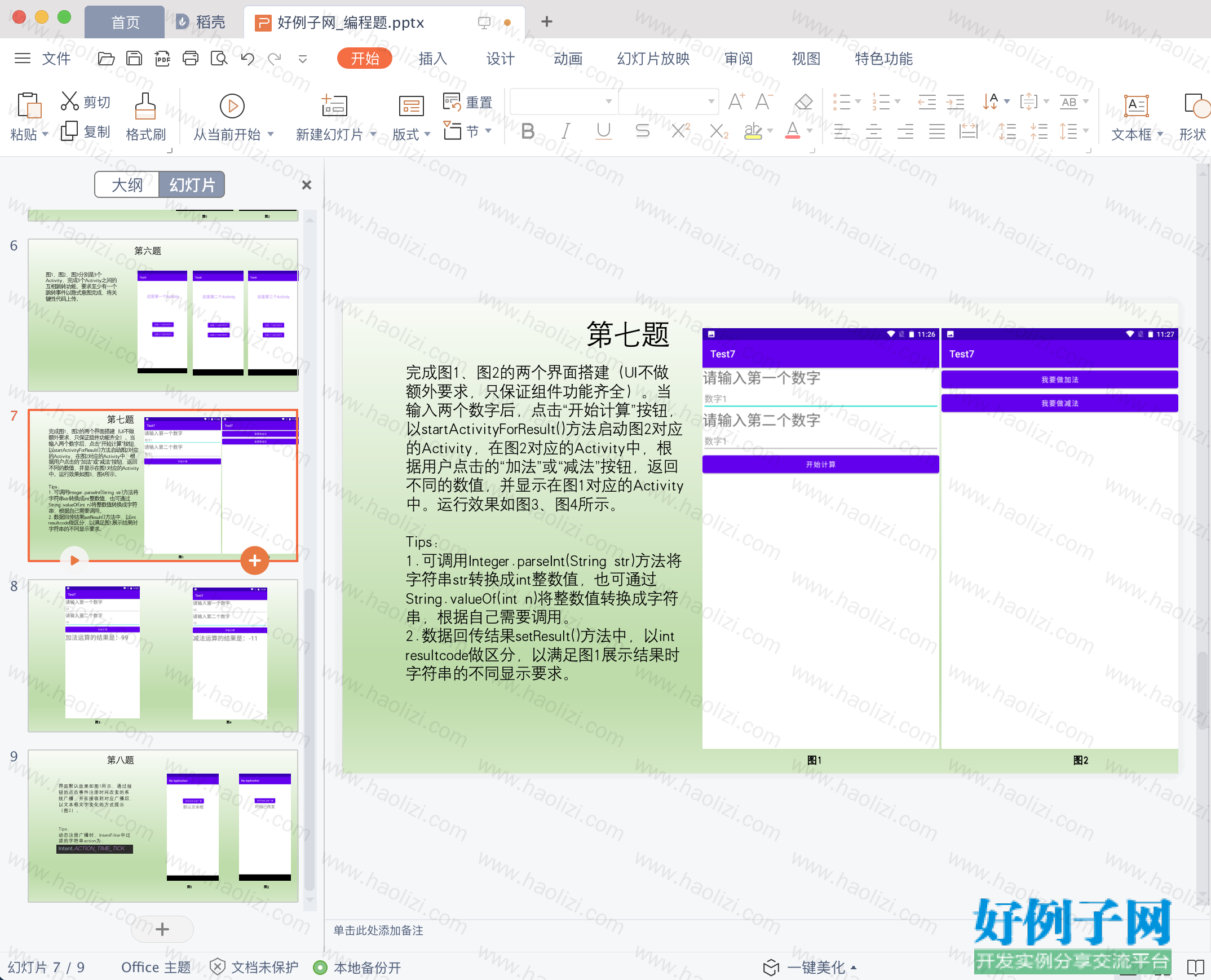Image resolution: width=1211 pixels, height=980 pixels.
Task: Switch to the 大纲 outline panel tab
Action: (127, 184)
